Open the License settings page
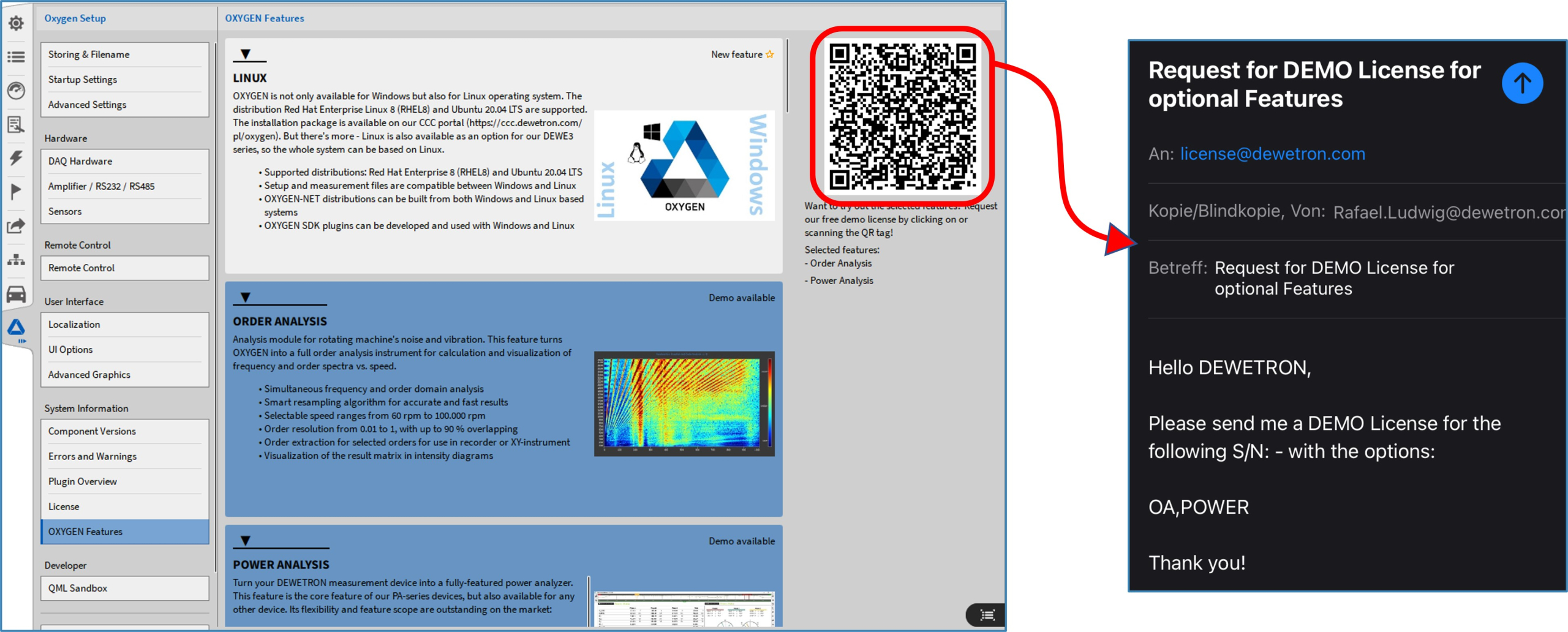This screenshot has height=632, width=1568. pyautogui.click(x=64, y=506)
